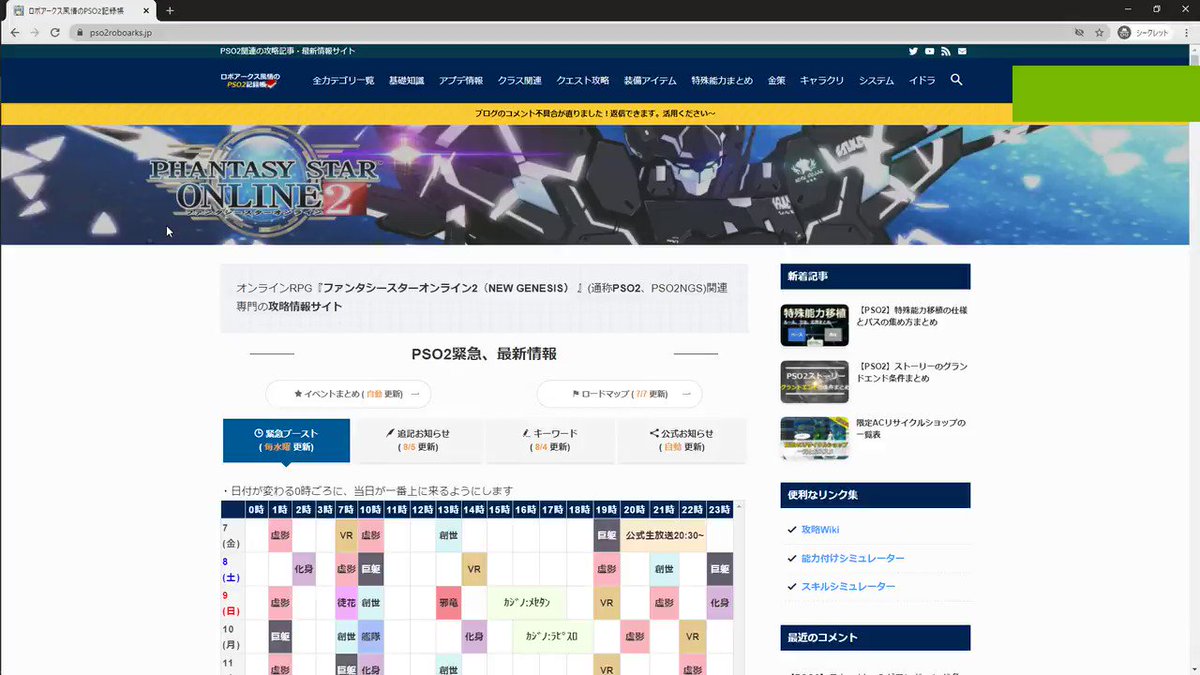Open the イベントまとめ button
Viewport: 1200px width, 675px height.
coord(348,394)
